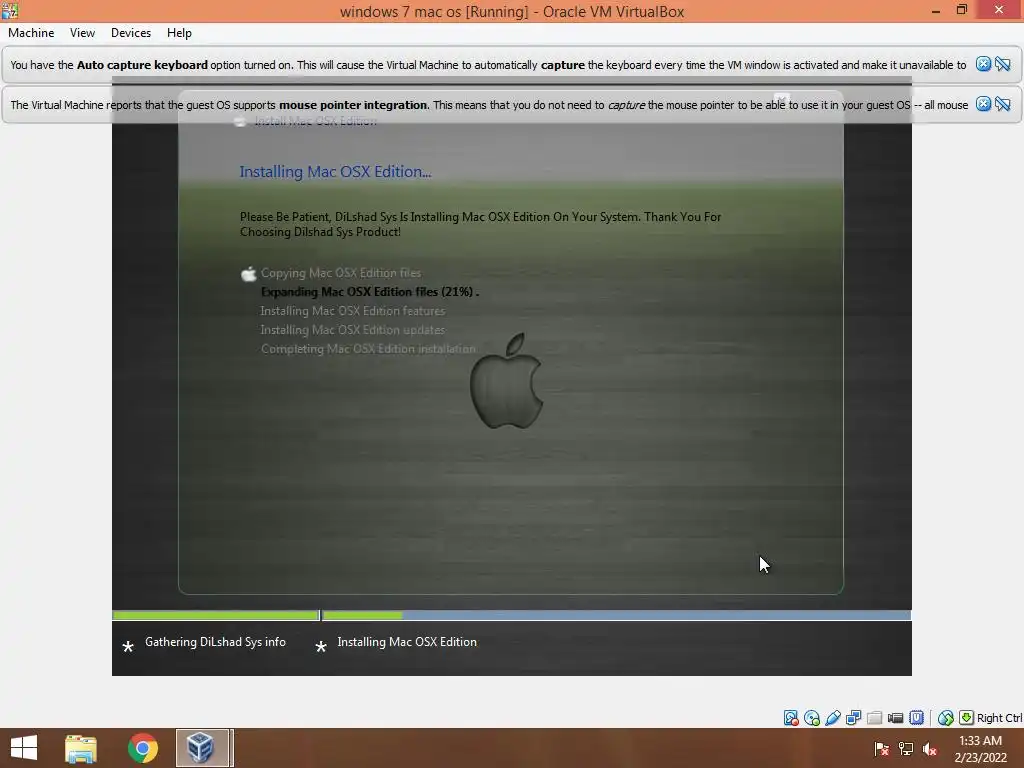Open the Devices menu

[x=131, y=33]
